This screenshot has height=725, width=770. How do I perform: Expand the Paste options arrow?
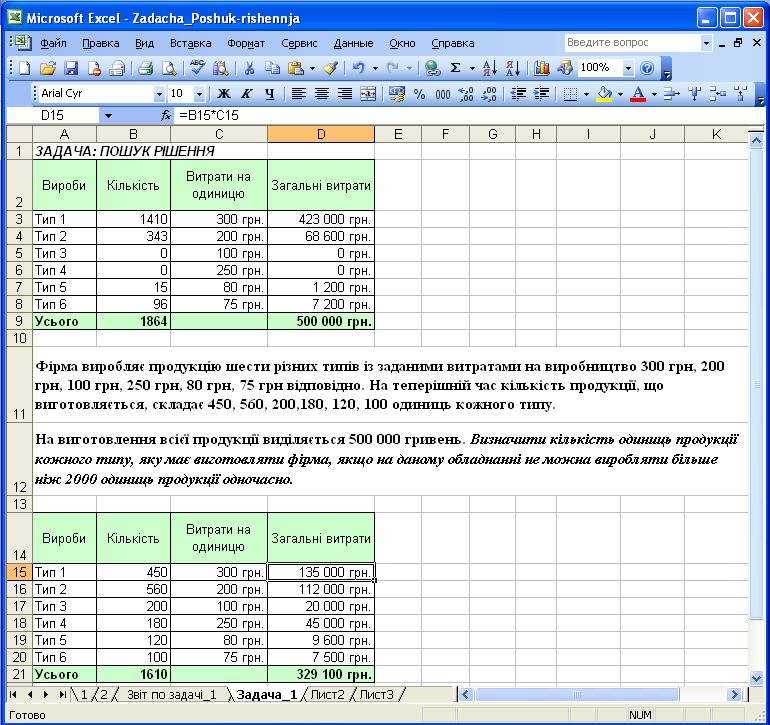coord(312,68)
